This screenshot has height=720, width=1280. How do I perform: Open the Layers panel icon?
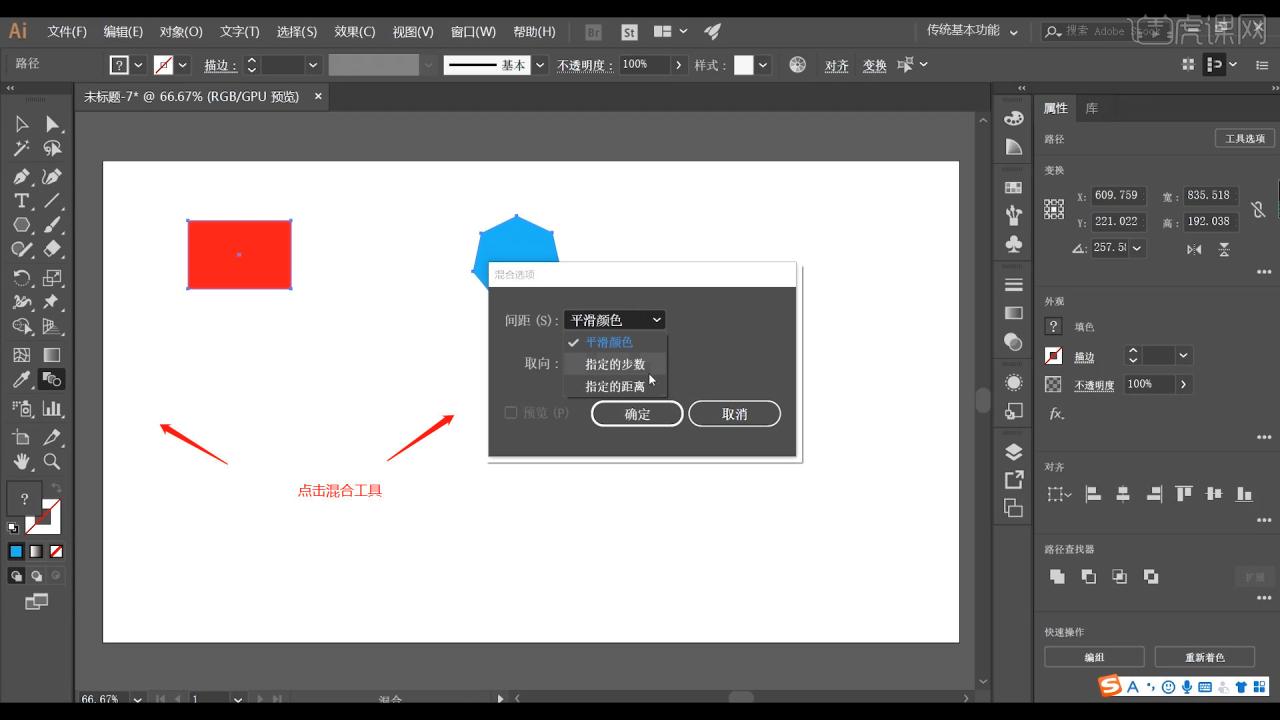(x=1013, y=451)
